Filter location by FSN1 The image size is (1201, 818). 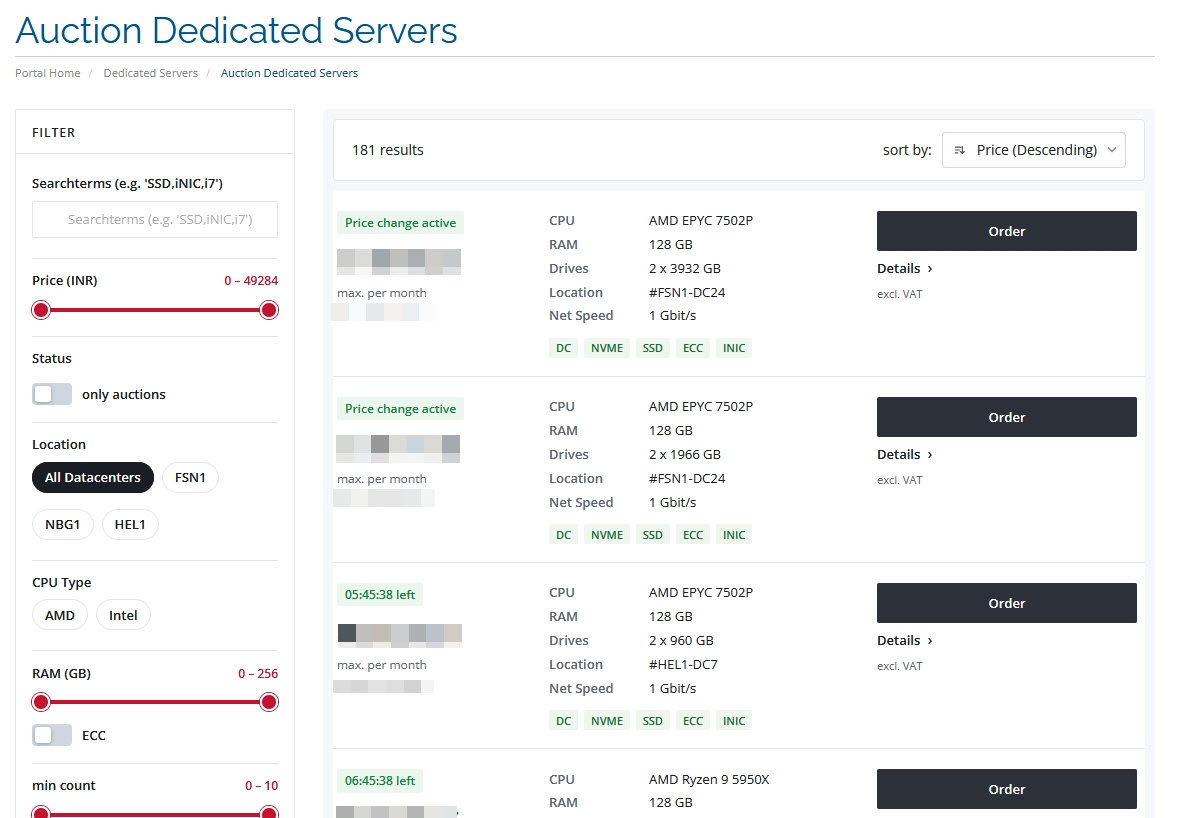click(x=190, y=478)
